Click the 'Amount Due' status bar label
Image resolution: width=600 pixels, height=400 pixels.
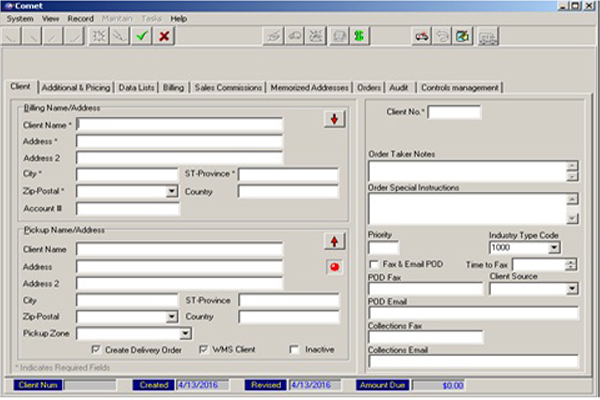(x=382, y=385)
